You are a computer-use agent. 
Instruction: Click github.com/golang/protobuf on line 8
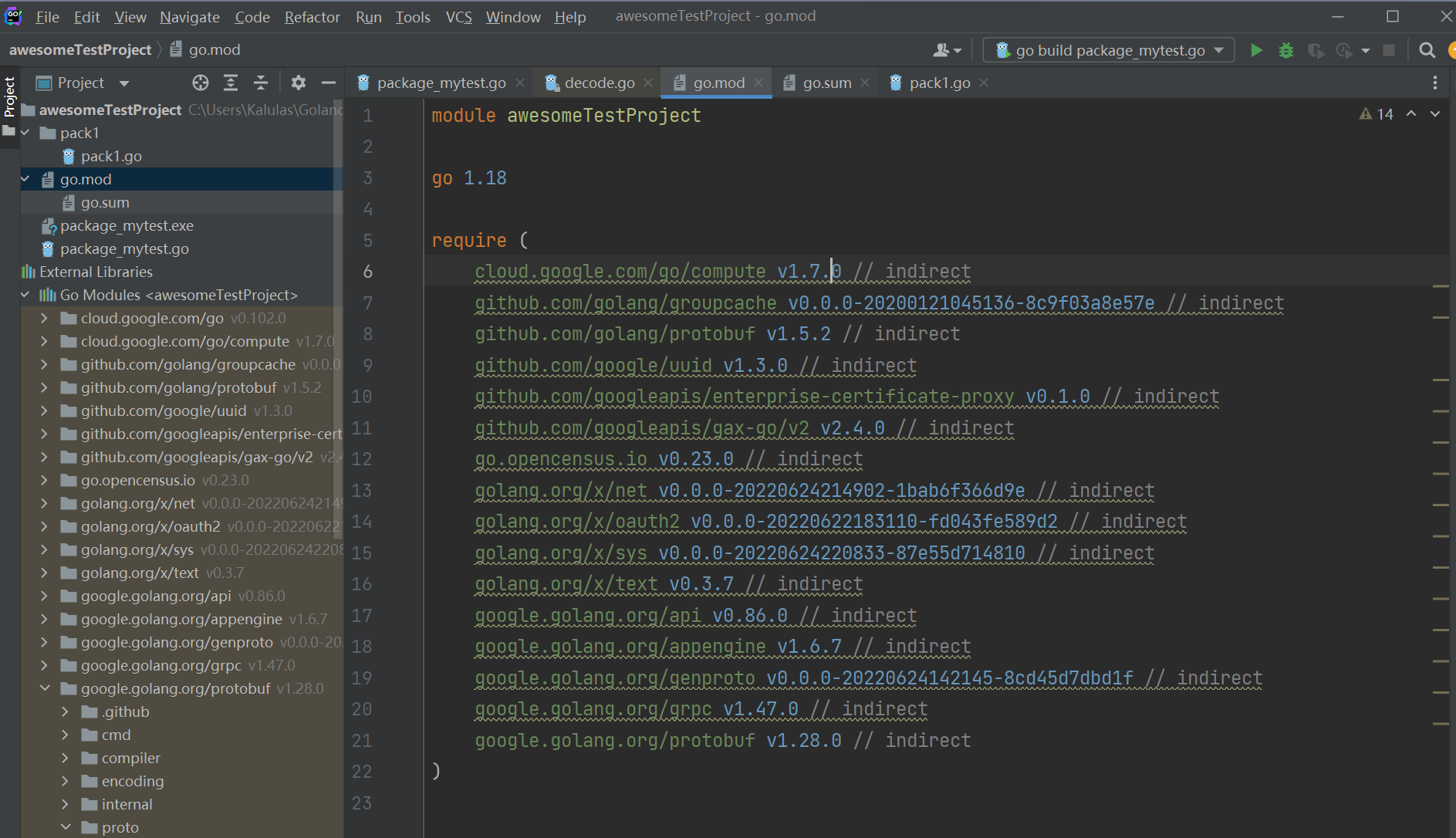615,334
